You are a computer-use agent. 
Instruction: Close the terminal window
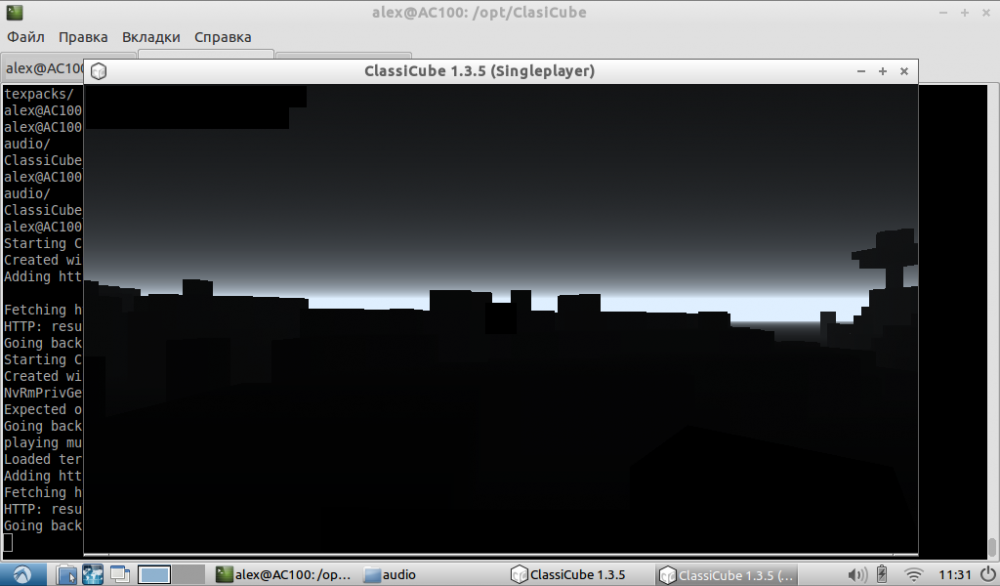(x=985, y=13)
